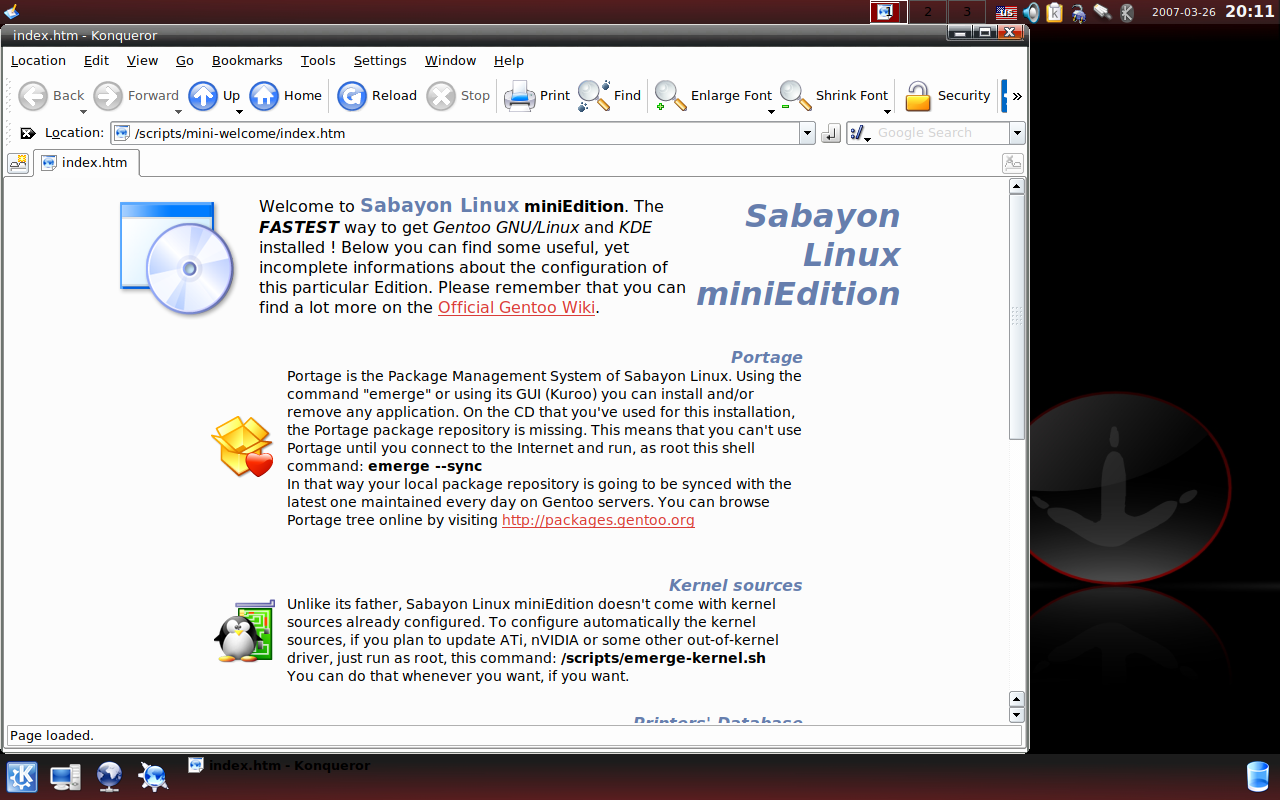Click the US keyboard layout flag
Screen dimensions: 1280x800
point(1006,12)
